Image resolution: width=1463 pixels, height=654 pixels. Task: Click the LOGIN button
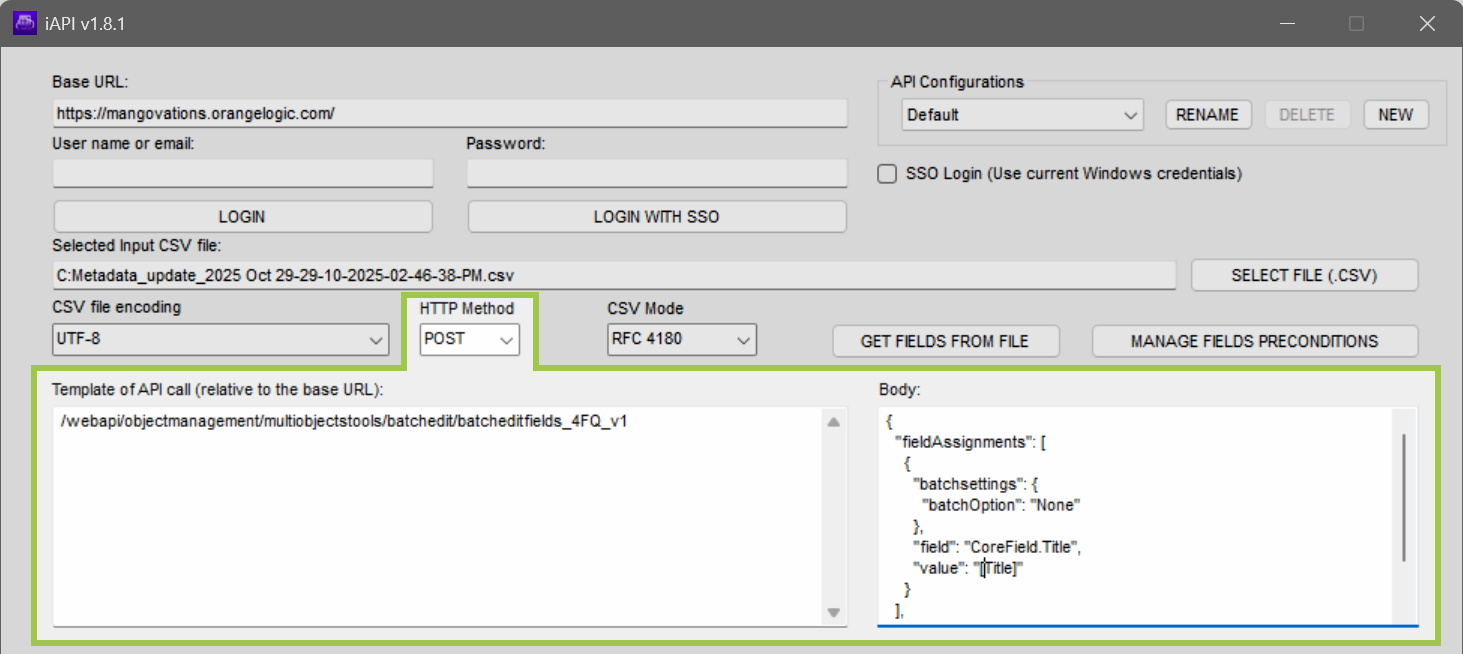click(242, 216)
